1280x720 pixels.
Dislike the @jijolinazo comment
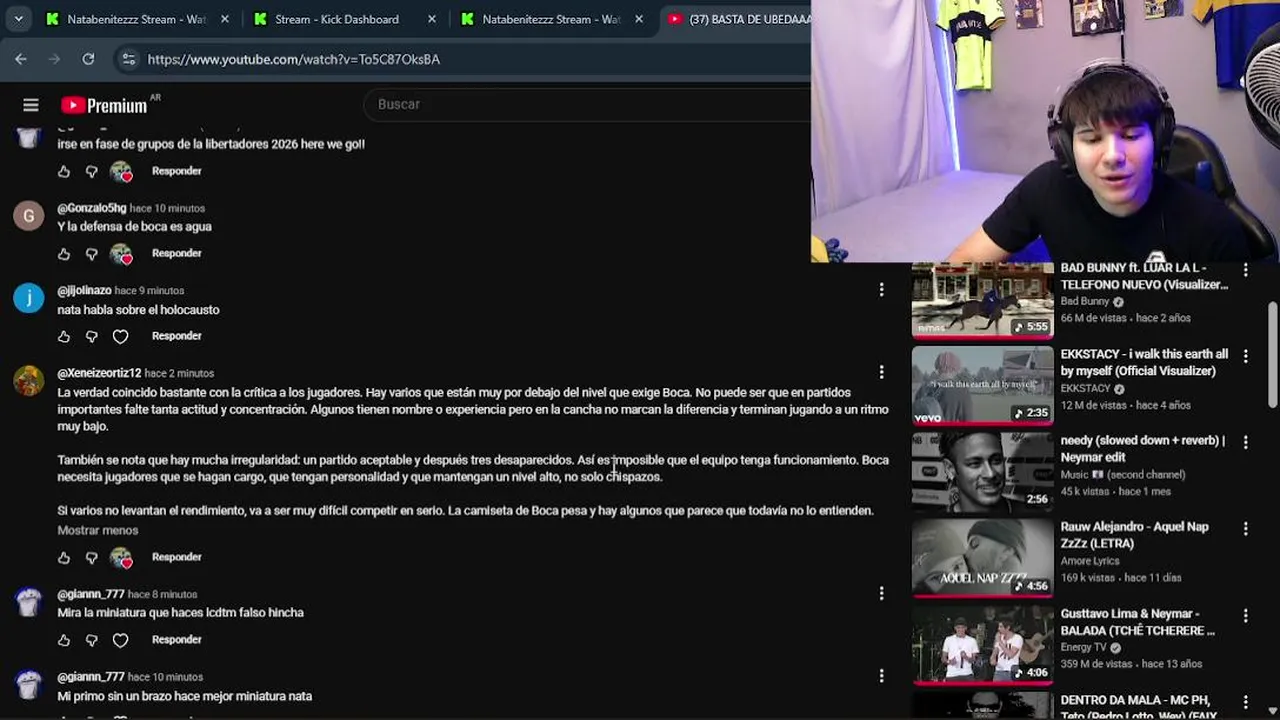(92, 337)
